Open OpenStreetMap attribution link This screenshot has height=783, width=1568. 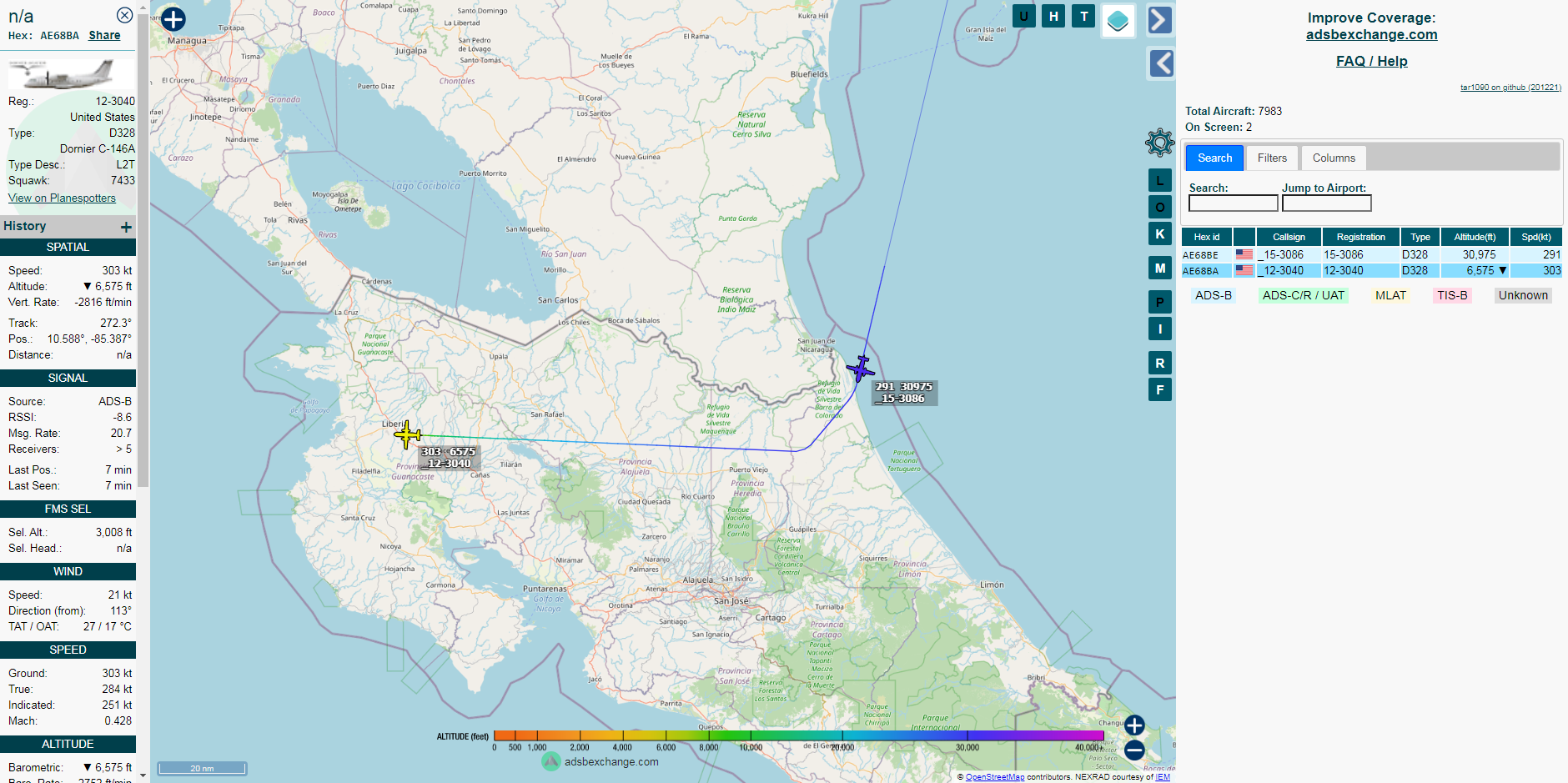point(995,777)
